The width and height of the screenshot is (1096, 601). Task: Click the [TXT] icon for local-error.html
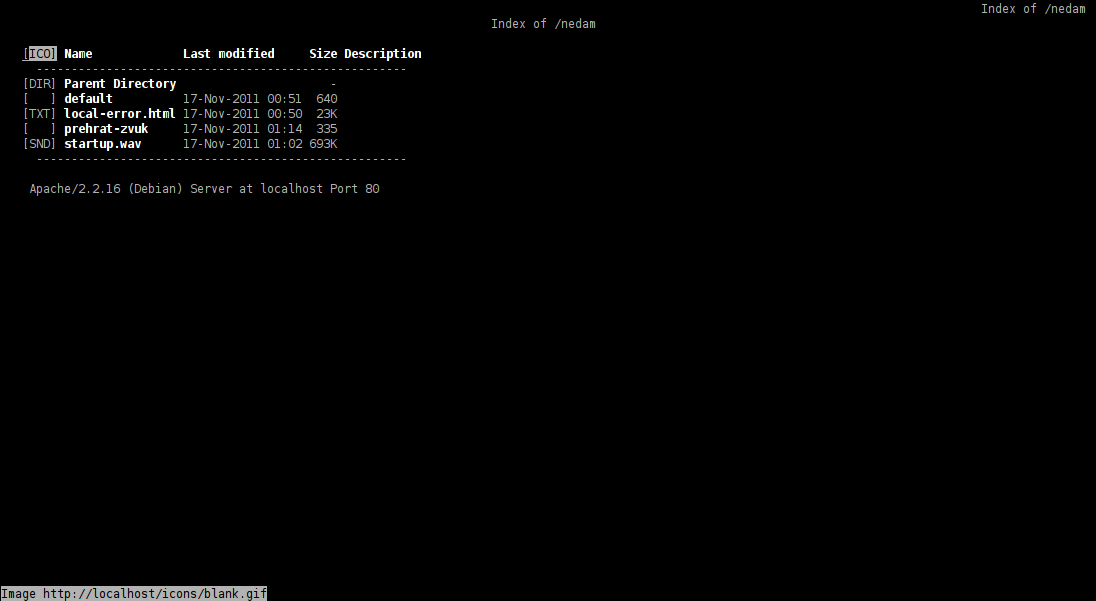[40, 114]
